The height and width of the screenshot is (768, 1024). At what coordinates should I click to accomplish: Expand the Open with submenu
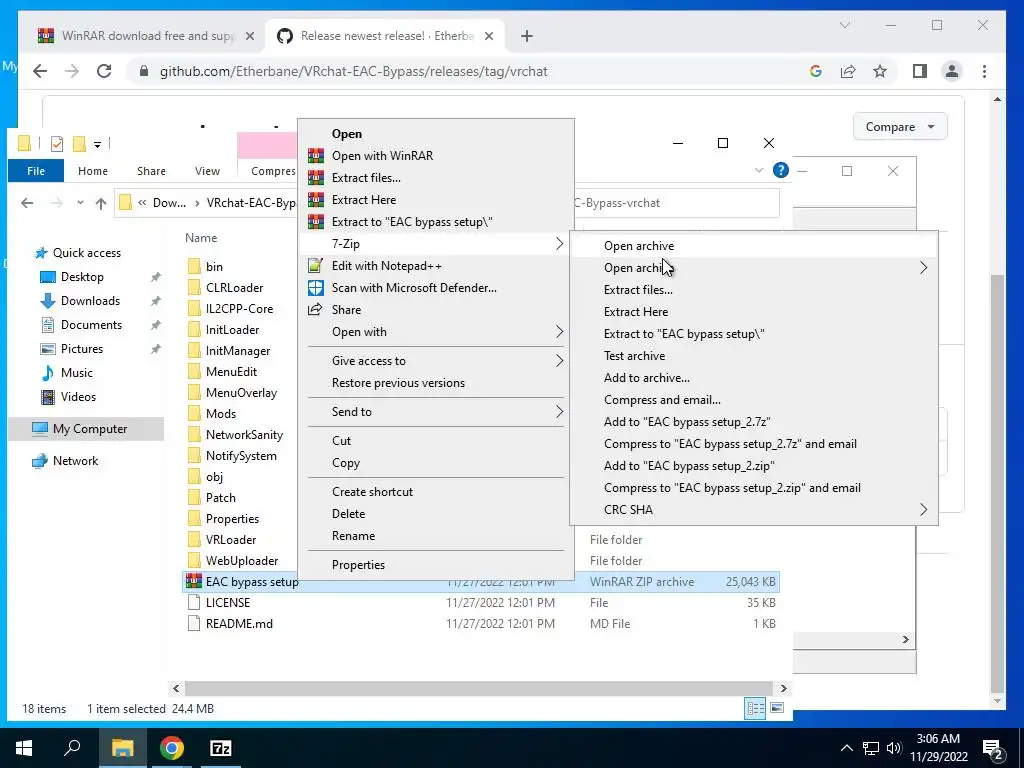pos(559,332)
